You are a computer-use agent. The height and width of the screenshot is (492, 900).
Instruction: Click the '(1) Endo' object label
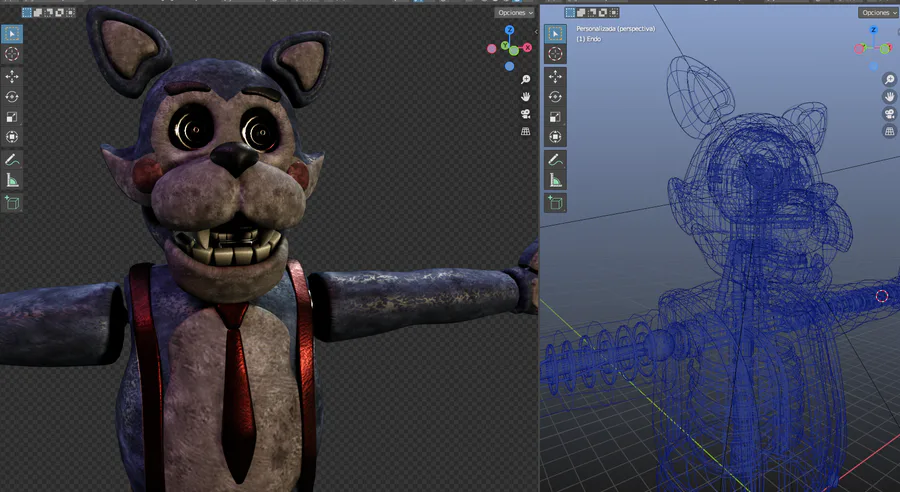[588, 39]
